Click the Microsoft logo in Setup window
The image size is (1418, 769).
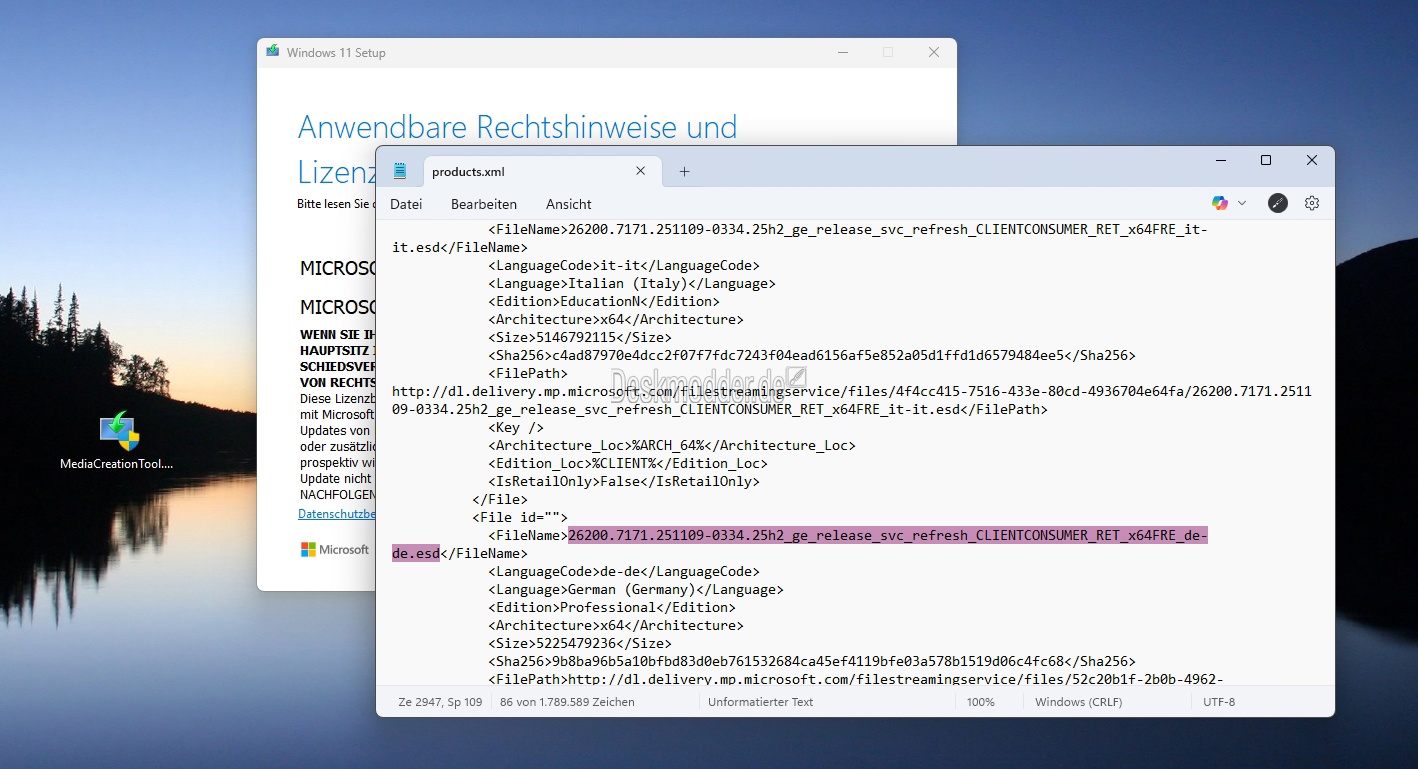(x=335, y=550)
